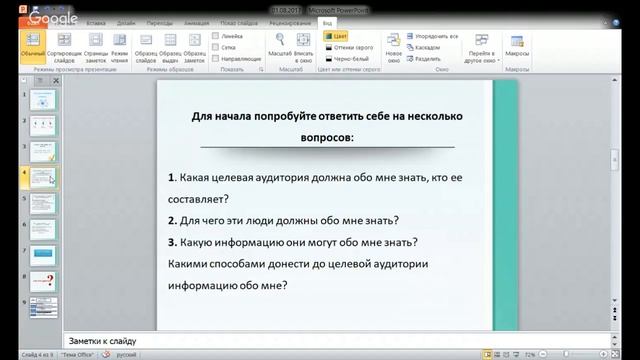Click the Slide Show icon in the status bar
640x360 pixels.
516,354
